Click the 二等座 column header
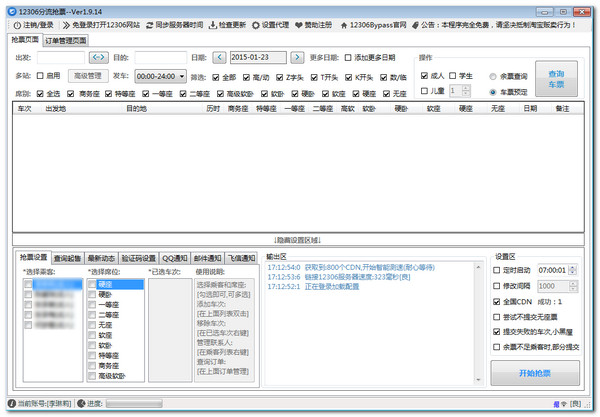 click(x=323, y=109)
